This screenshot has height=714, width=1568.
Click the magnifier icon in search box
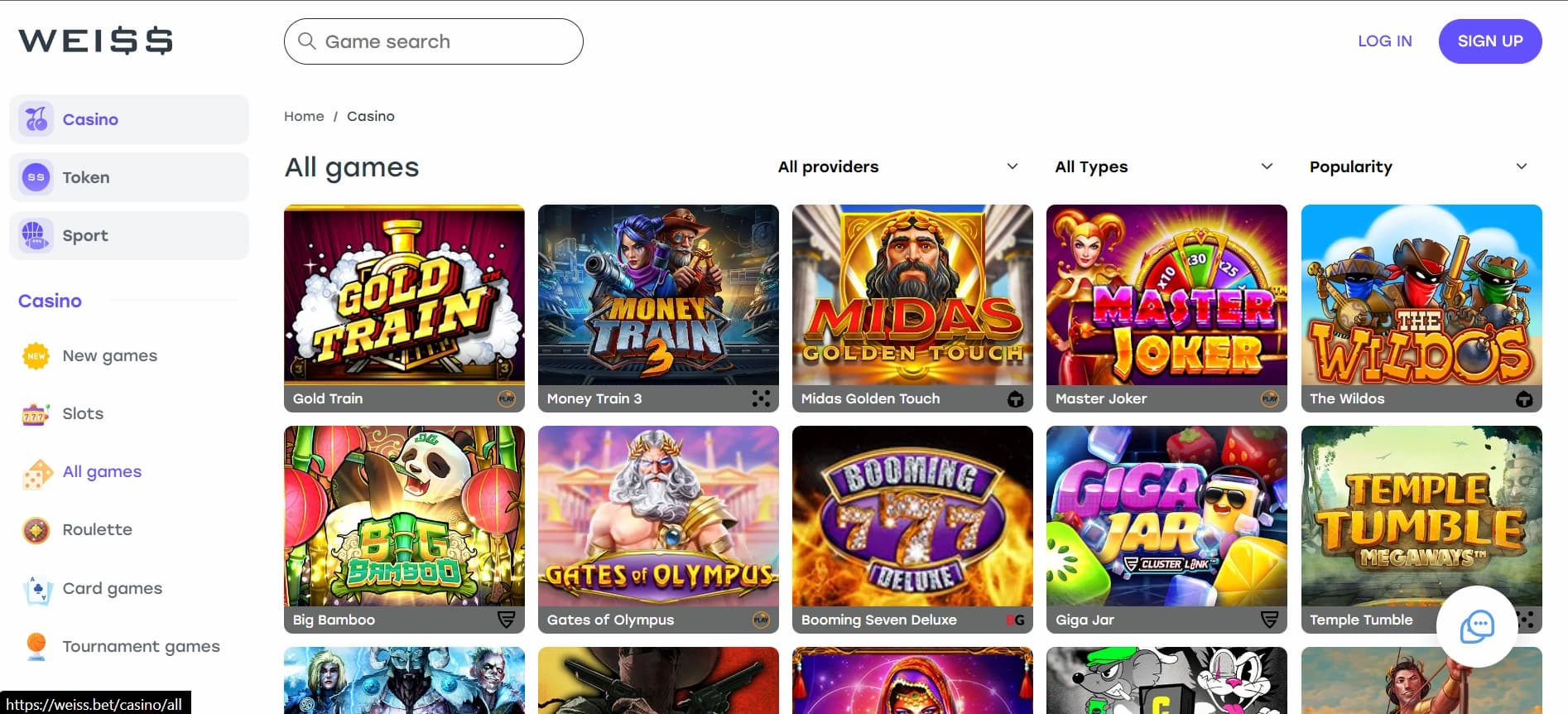(x=307, y=41)
